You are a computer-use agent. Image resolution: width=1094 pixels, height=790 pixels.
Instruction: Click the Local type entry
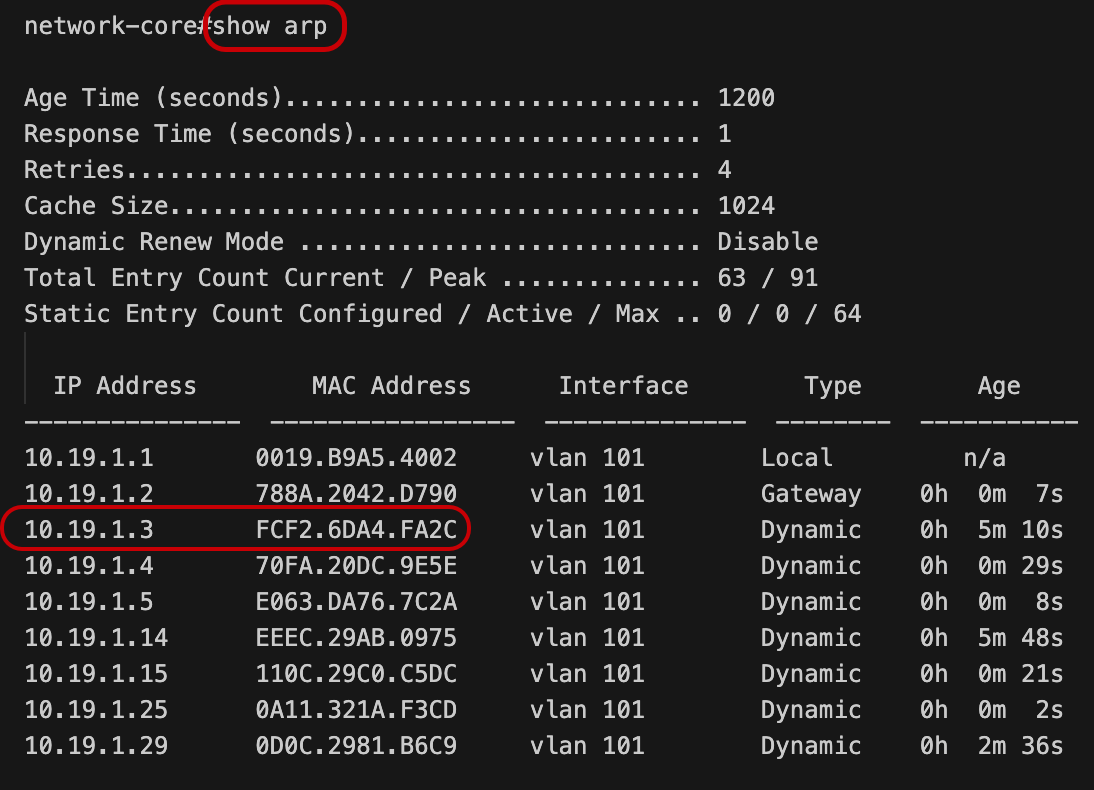pyautogui.click(x=796, y=458)
